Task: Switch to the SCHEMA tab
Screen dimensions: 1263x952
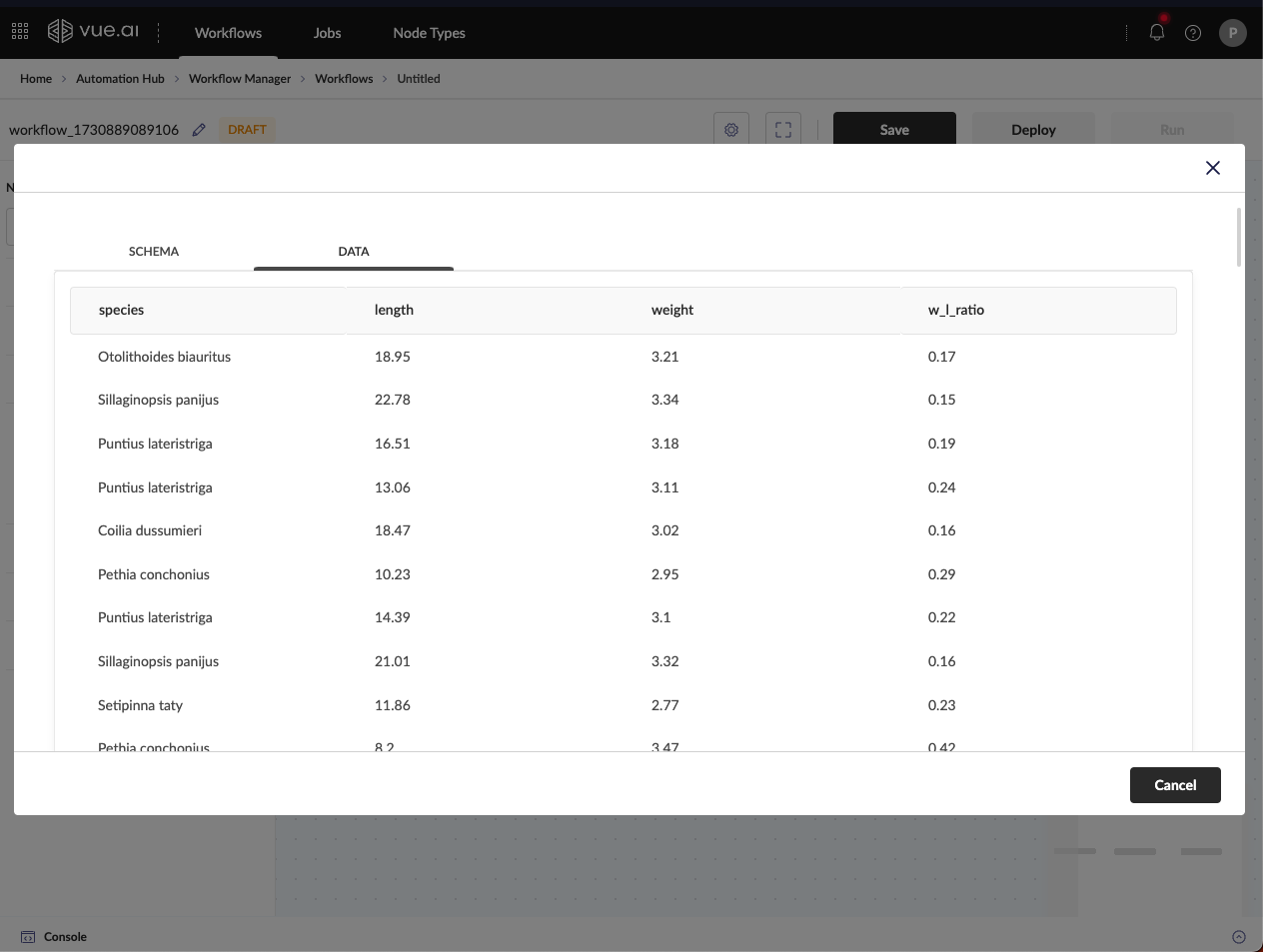Action: (x=154, y=252)
